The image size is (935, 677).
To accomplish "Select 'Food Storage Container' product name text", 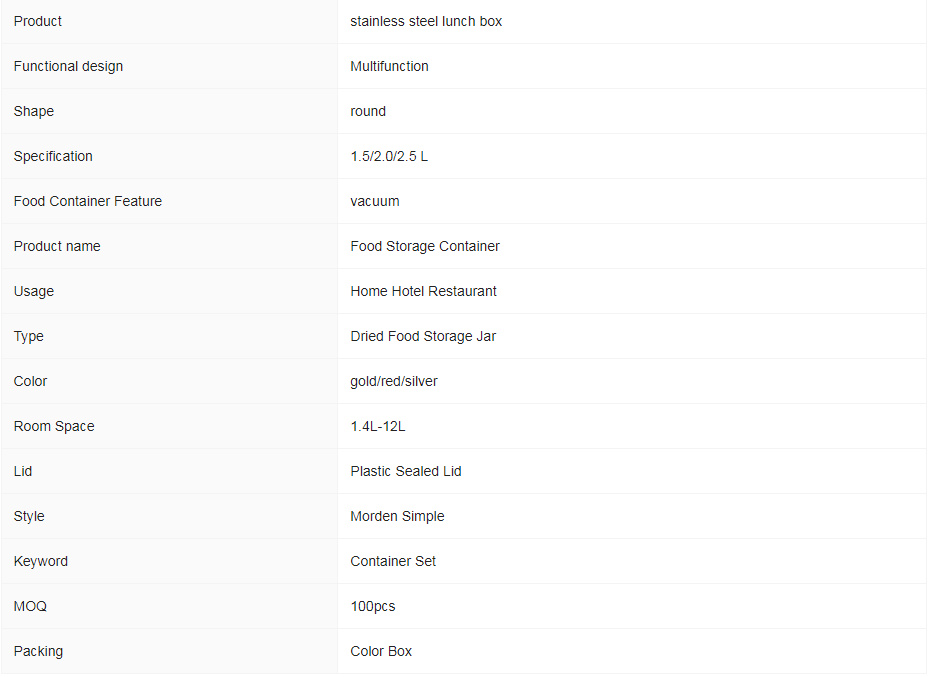I will [x=425, y=246].
